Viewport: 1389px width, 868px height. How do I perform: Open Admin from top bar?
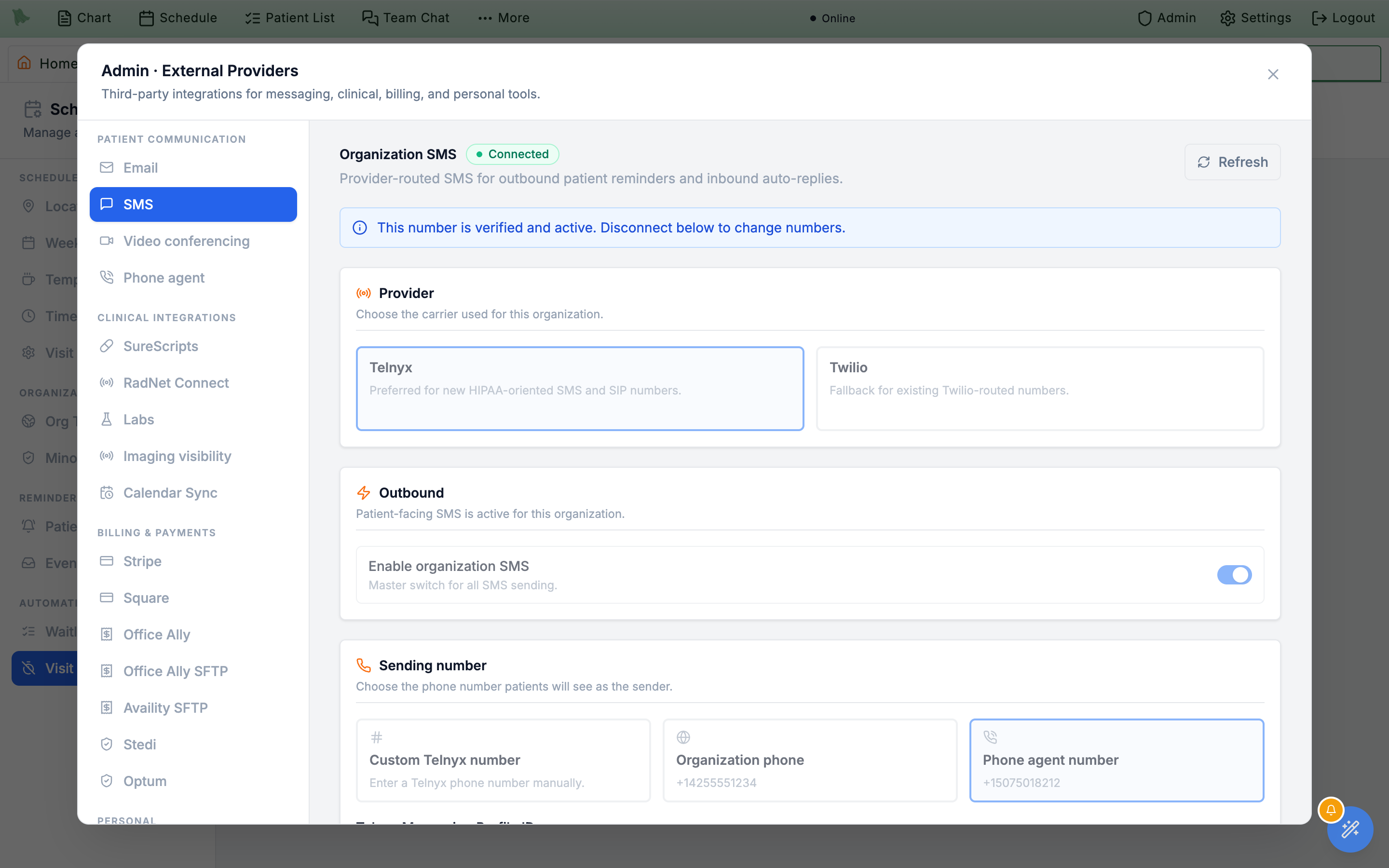tap(1167, 18)
